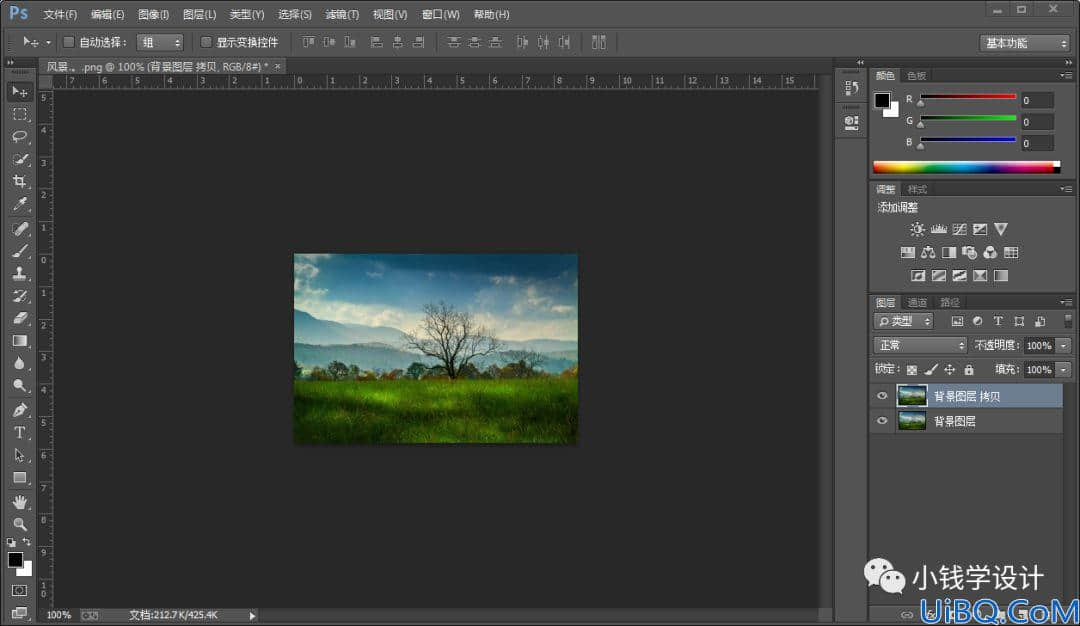Toggle lock all for layer
The height and width of the screenshot is (626, 1080).
(969, 370)
